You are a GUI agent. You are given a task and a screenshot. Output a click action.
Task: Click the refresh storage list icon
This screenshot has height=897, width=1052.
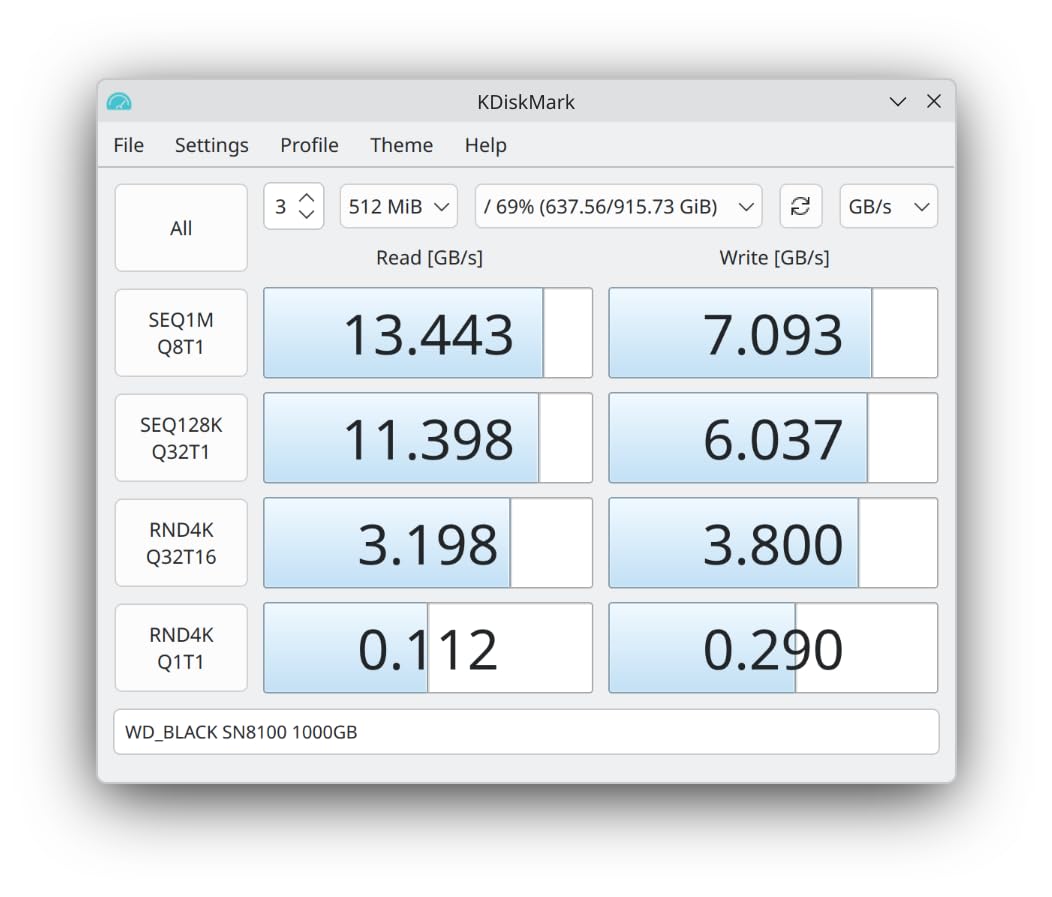pos(800,207)
